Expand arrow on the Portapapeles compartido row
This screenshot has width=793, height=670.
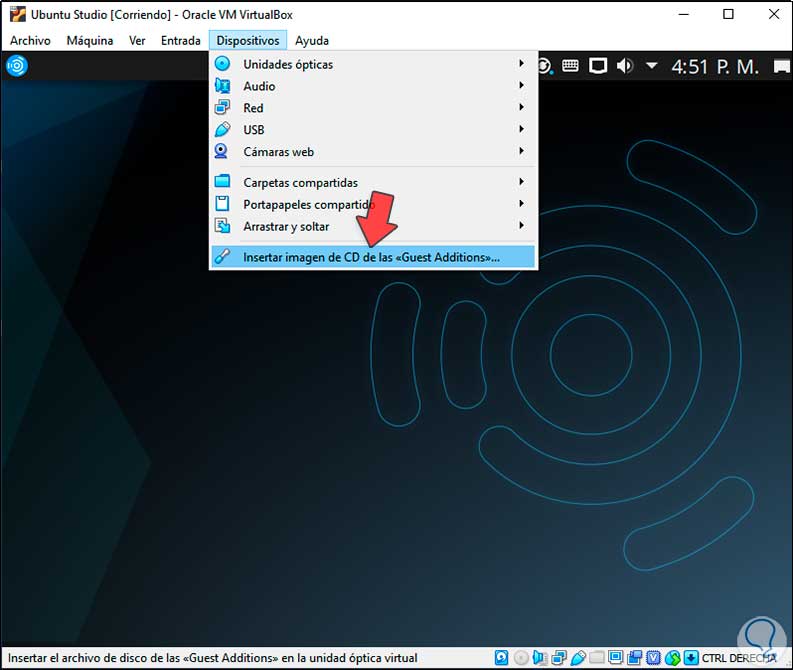pyautogui.click(x=521, y=203)
